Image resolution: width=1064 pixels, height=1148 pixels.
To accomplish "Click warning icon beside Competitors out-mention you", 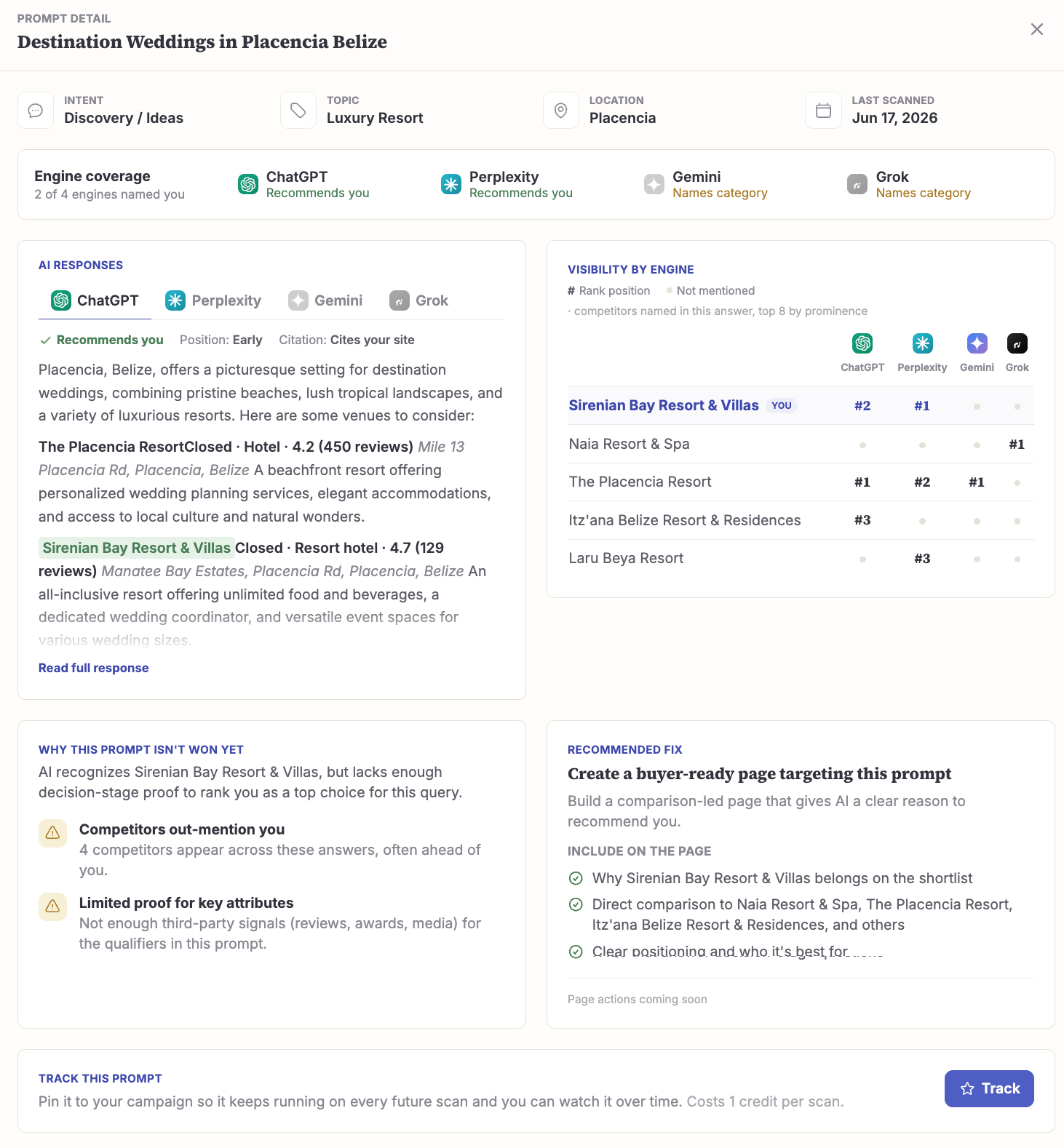I will pyautogui.click(x=52, y=833).
